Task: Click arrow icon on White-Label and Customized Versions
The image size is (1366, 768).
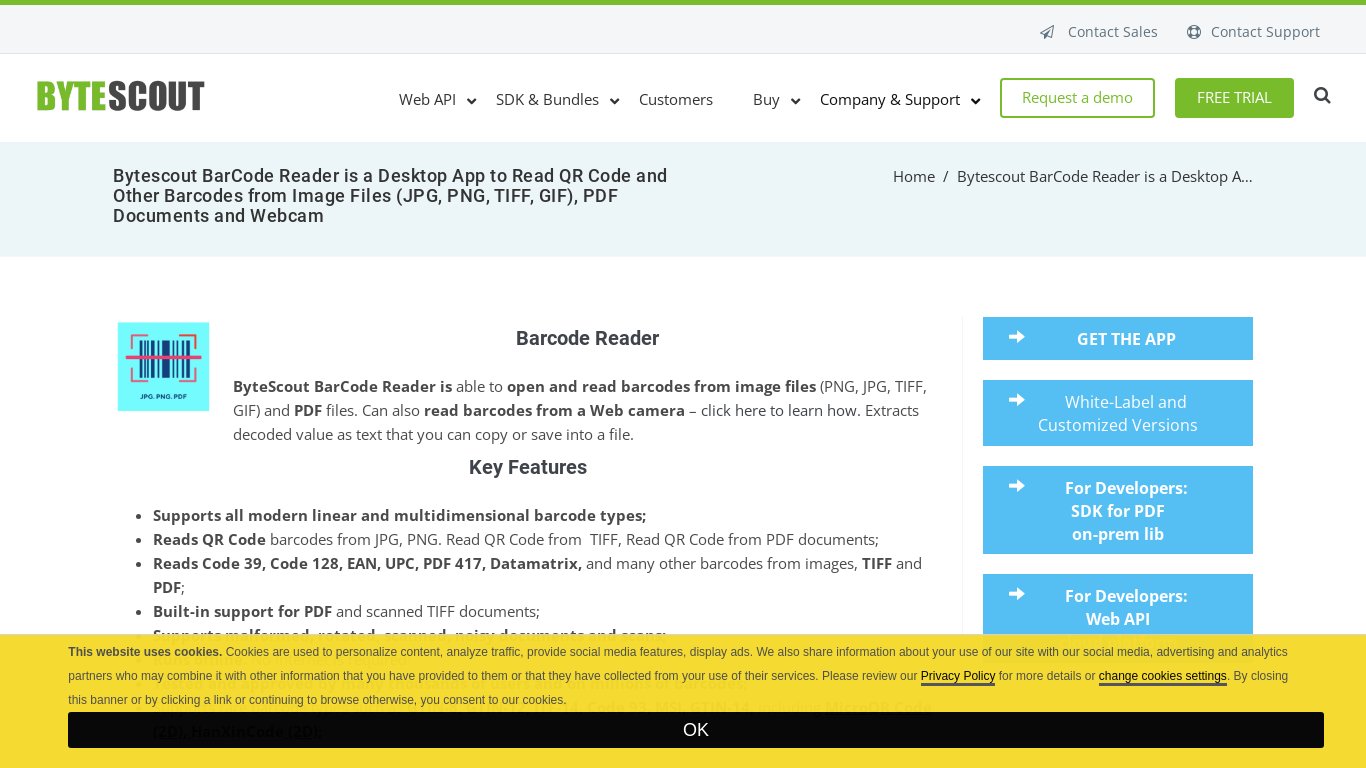Action: pos(1017,400)
